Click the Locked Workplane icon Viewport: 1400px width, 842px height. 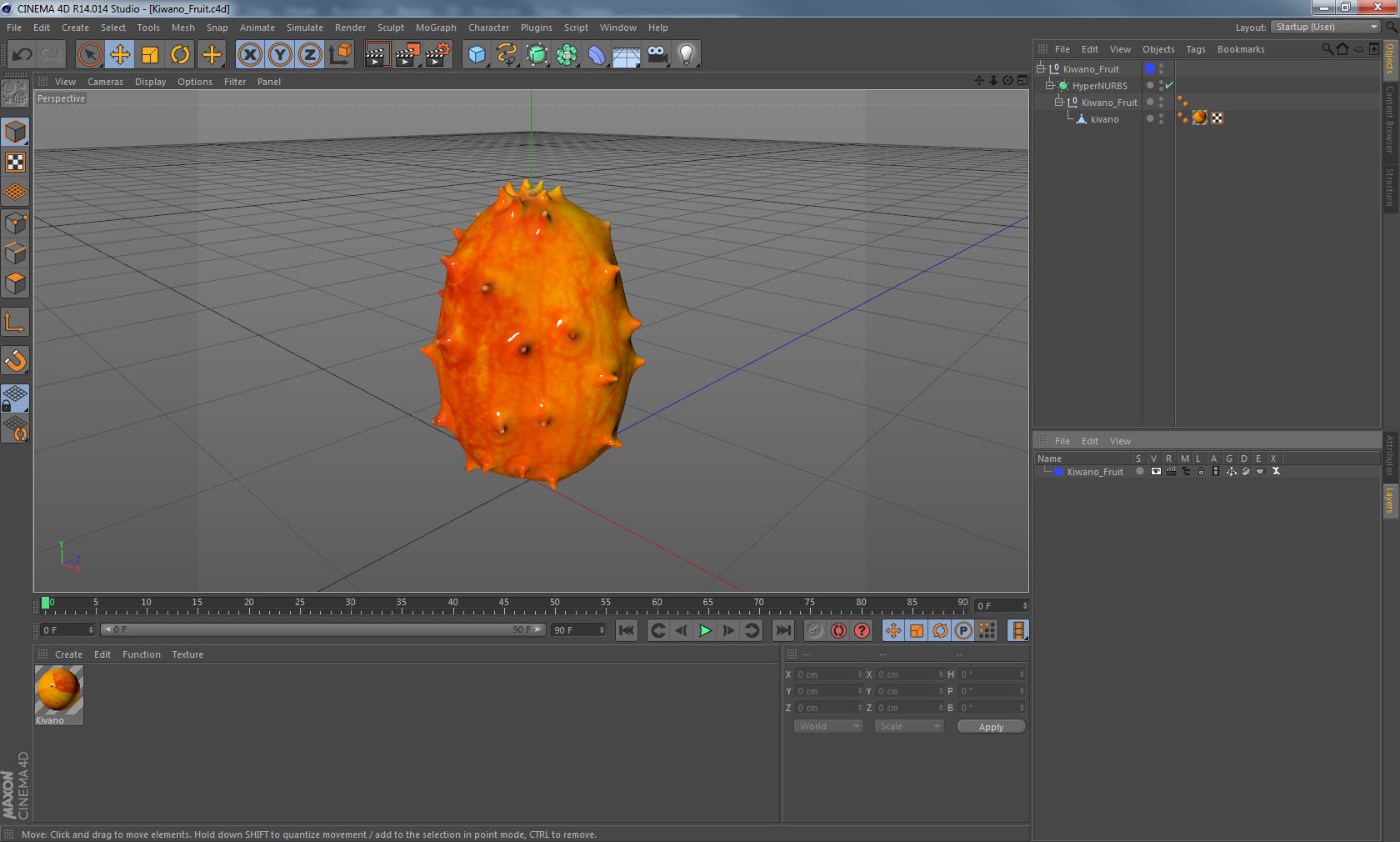point(15,398)
